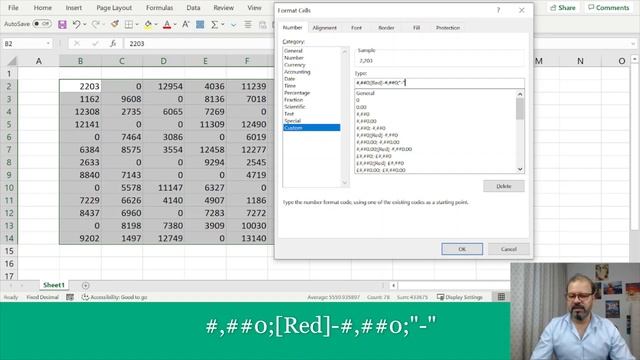Undo the last action

click(x=76, y=24)
